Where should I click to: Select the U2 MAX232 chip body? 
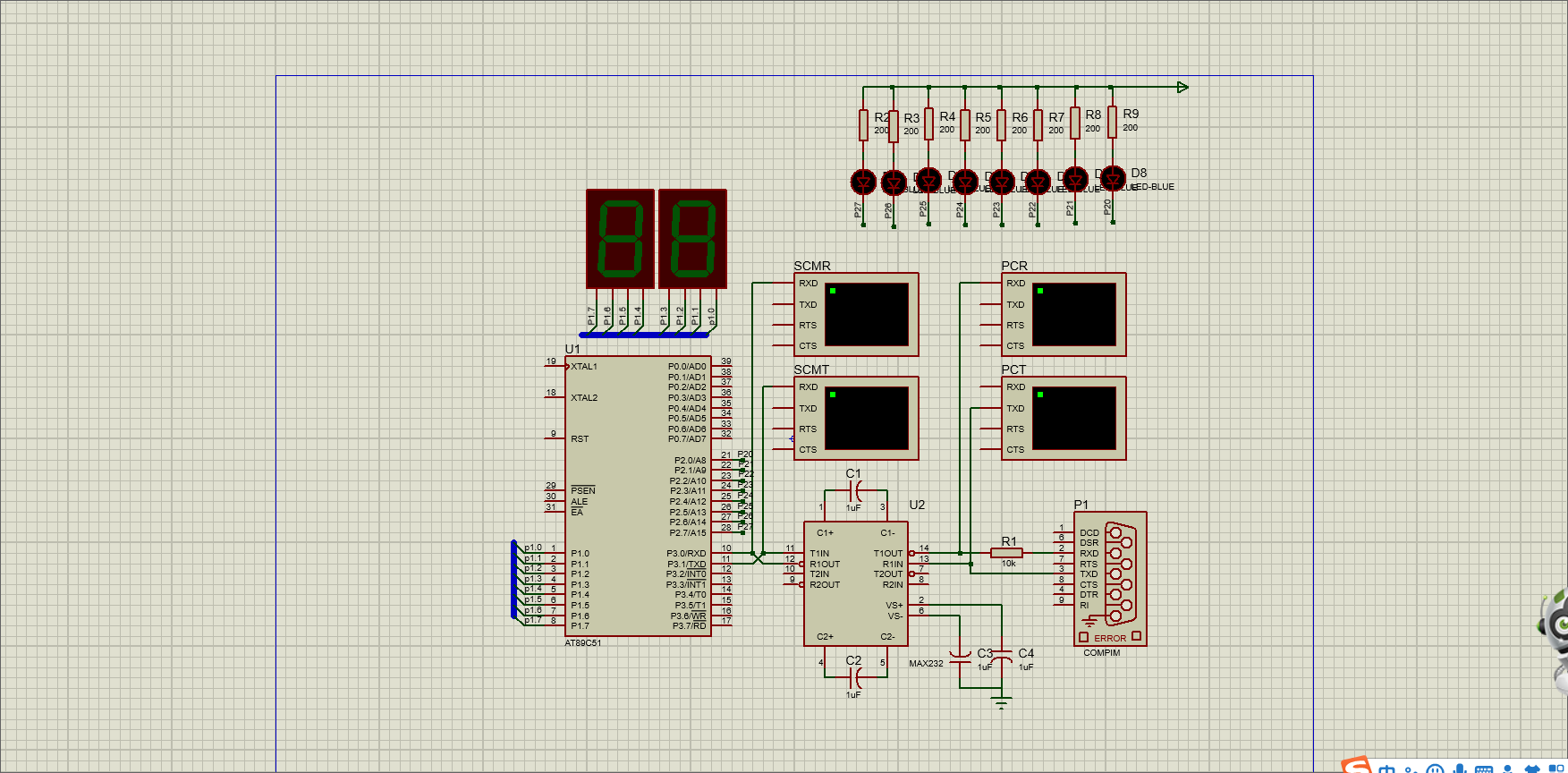click(856, 583)
